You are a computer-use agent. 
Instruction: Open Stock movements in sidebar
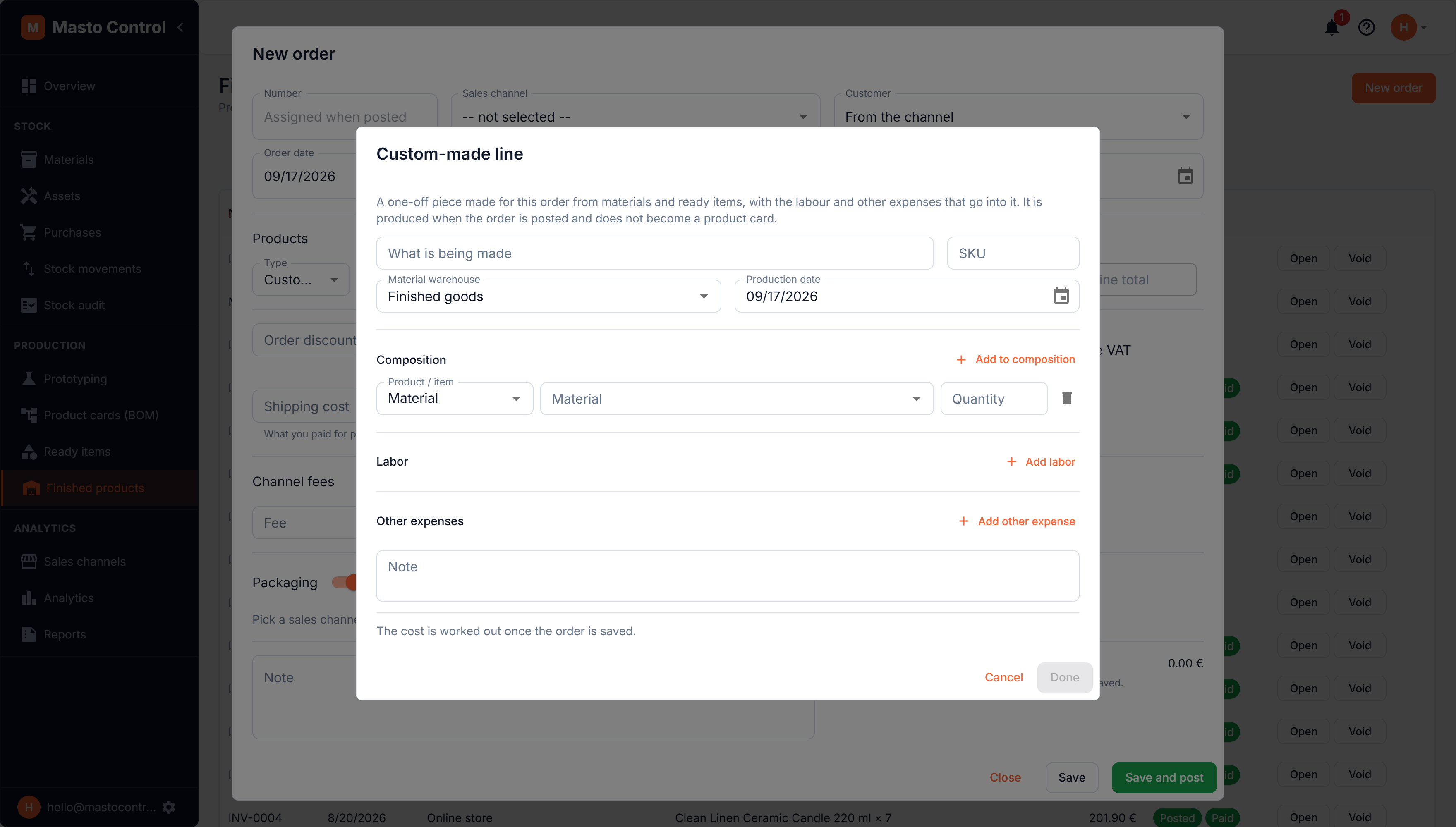99,269
